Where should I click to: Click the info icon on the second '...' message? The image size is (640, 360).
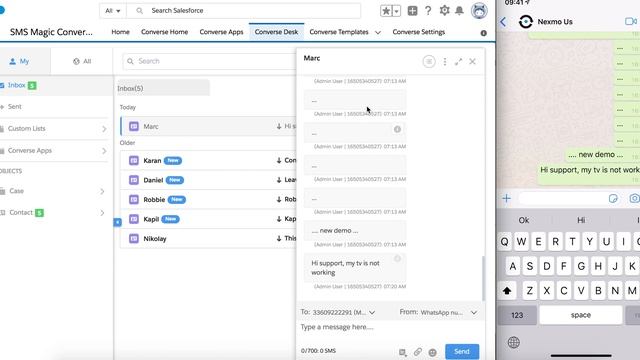point(397,129)
